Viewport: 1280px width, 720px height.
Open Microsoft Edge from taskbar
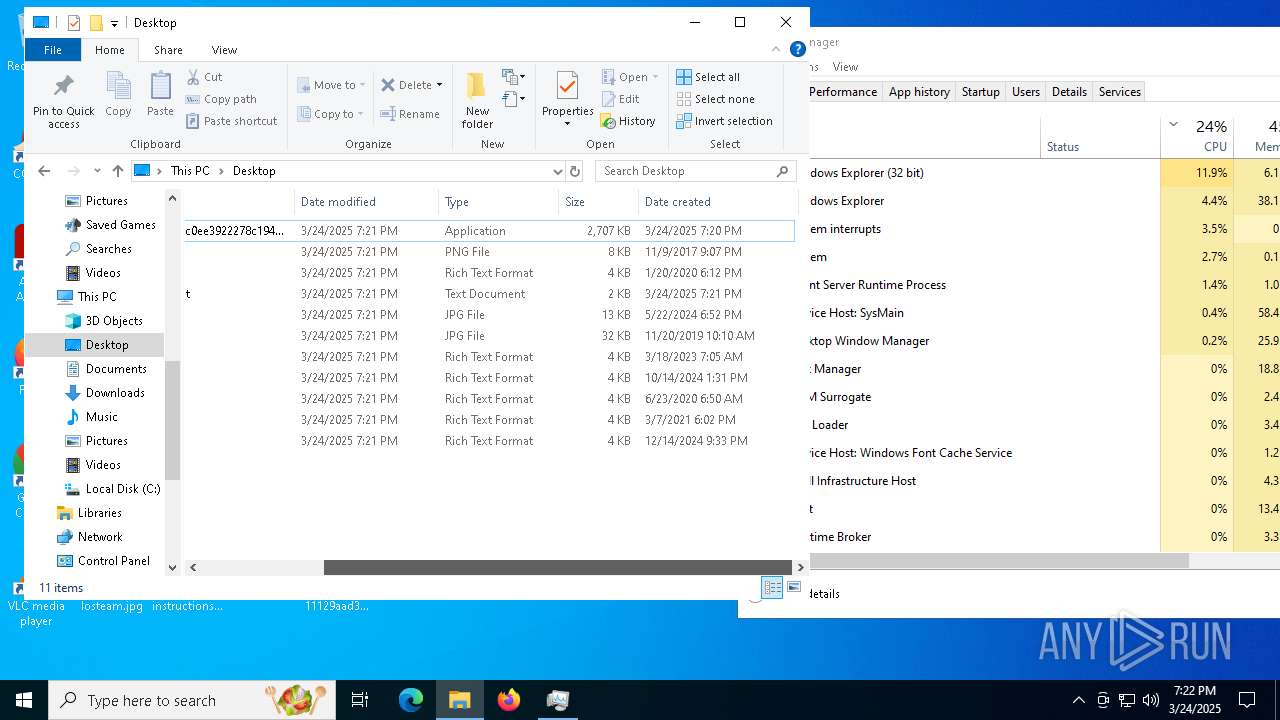411,700
